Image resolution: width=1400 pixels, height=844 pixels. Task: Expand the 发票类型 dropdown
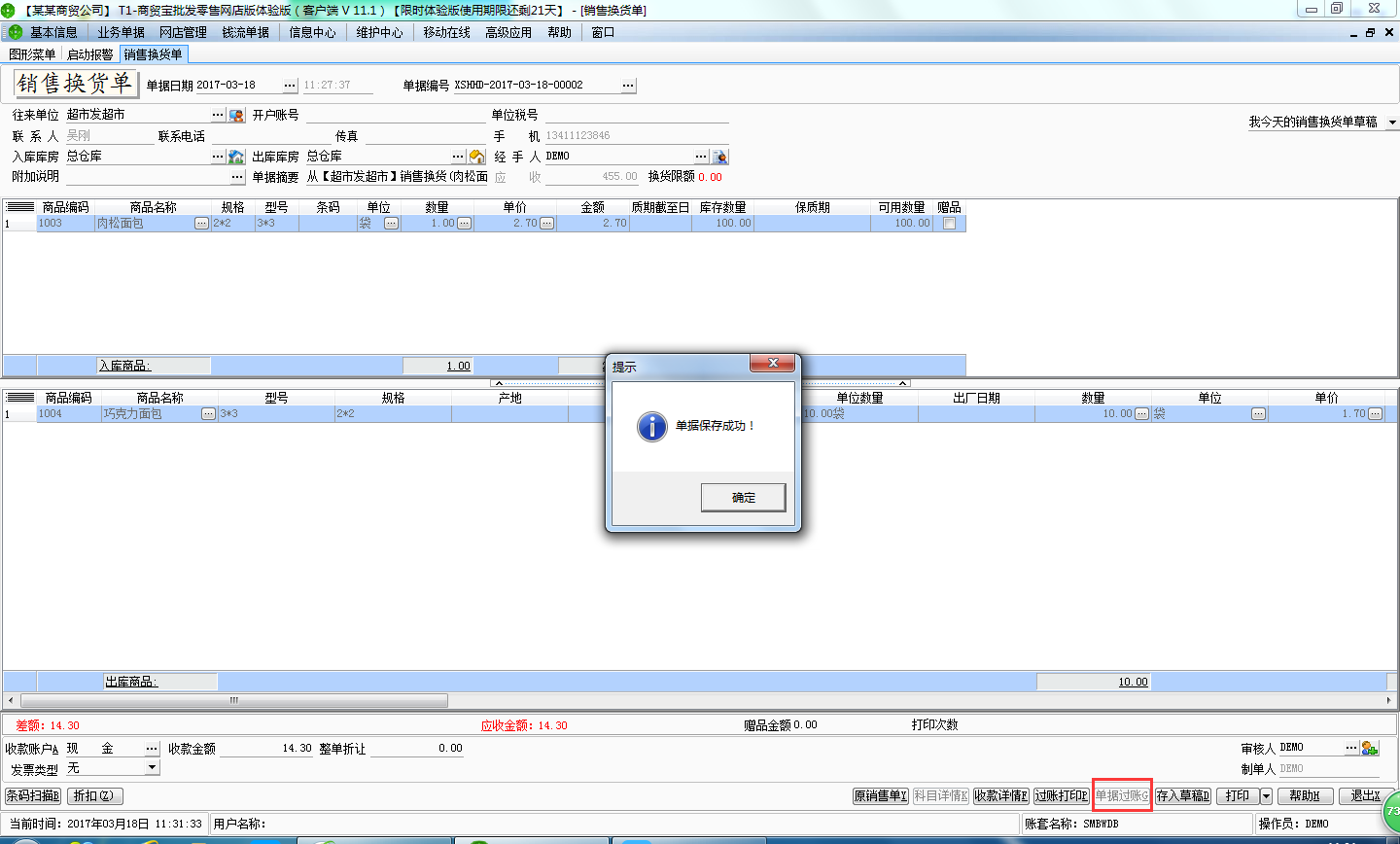pos(152,768)
